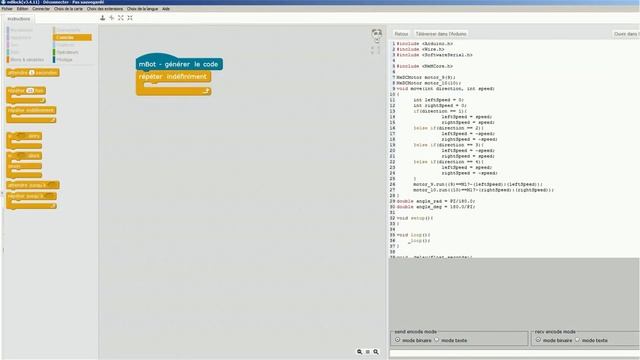
Task: Zoom out of the scripts area
Action: [360, 352]
